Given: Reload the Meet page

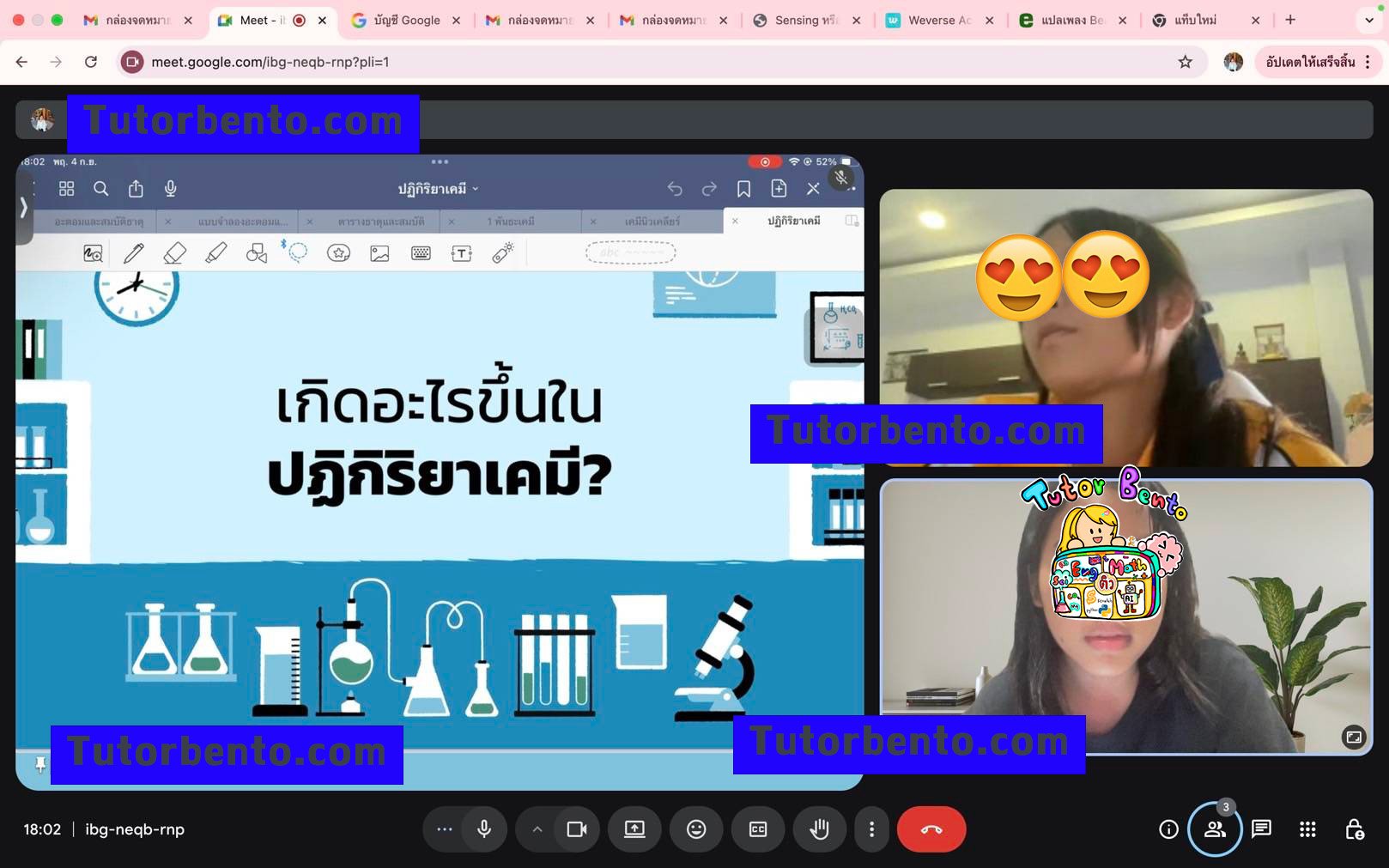Looking at the screenshot, I should tap(90, 62).
